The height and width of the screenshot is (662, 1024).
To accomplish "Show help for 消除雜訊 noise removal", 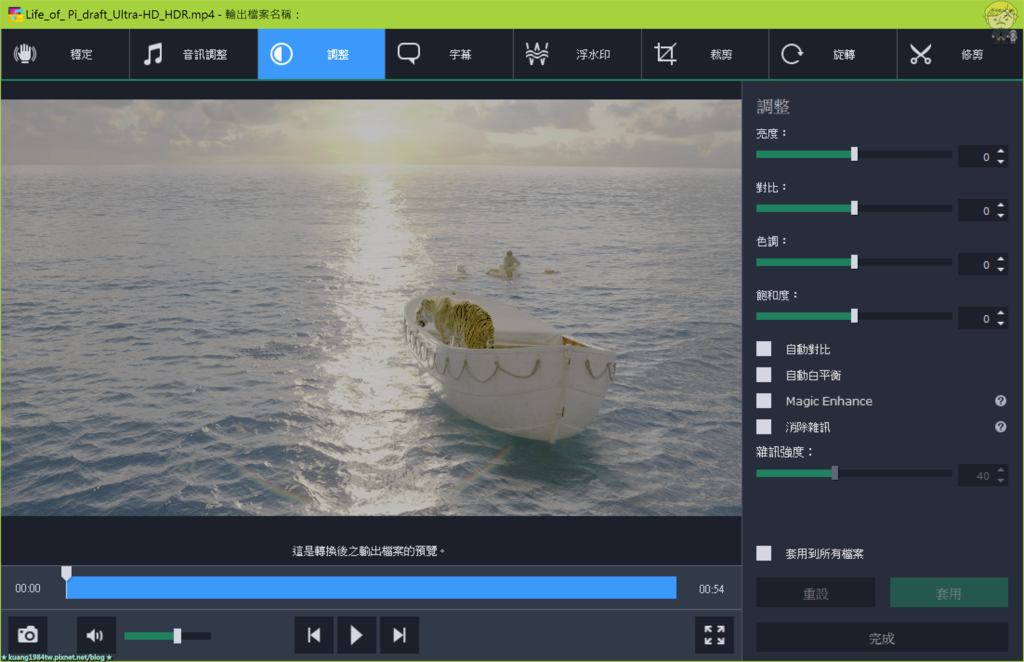I will (1000, 427).
